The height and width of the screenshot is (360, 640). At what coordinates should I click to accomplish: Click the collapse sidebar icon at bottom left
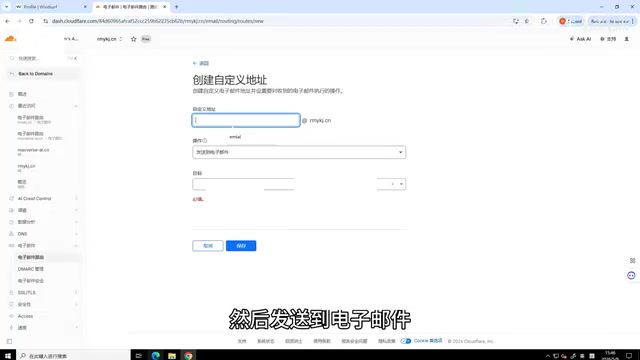coord(9,341)
